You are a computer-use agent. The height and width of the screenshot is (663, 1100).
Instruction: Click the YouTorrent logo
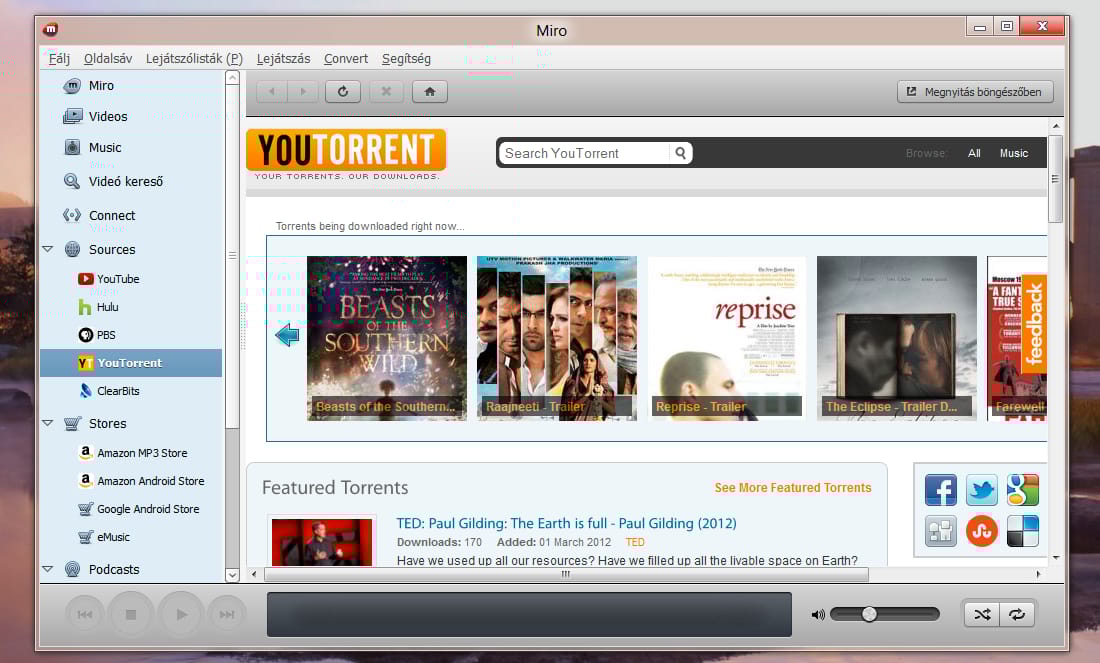click(347, 149)
